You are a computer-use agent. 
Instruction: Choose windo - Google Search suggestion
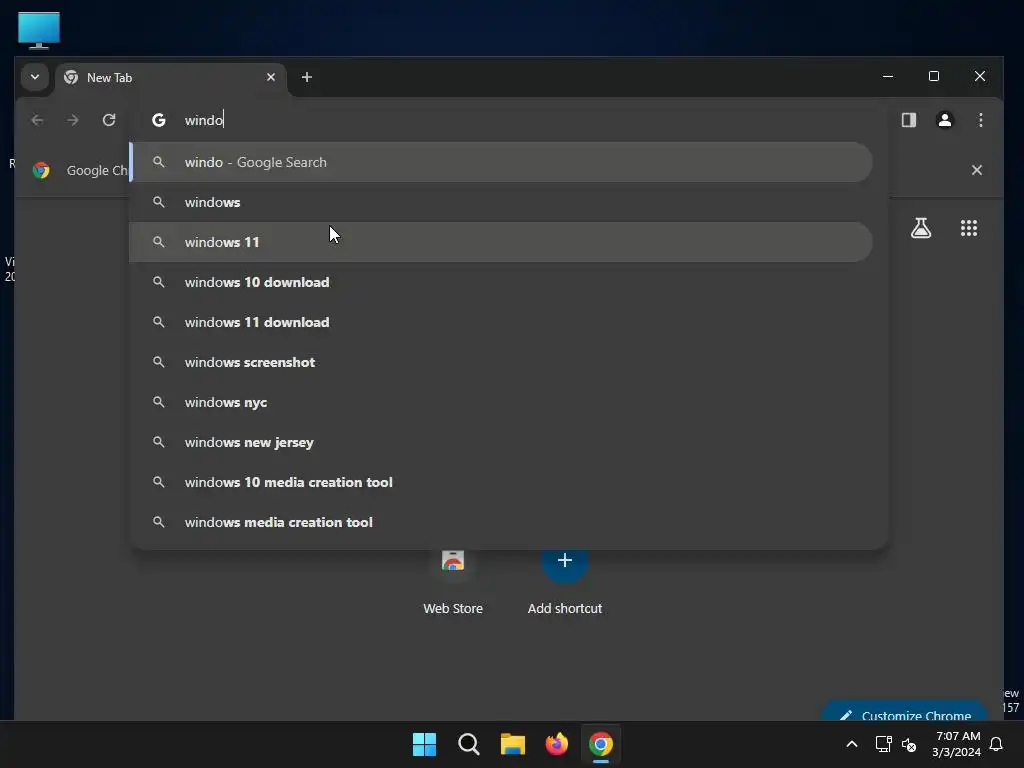coord(501,162)
